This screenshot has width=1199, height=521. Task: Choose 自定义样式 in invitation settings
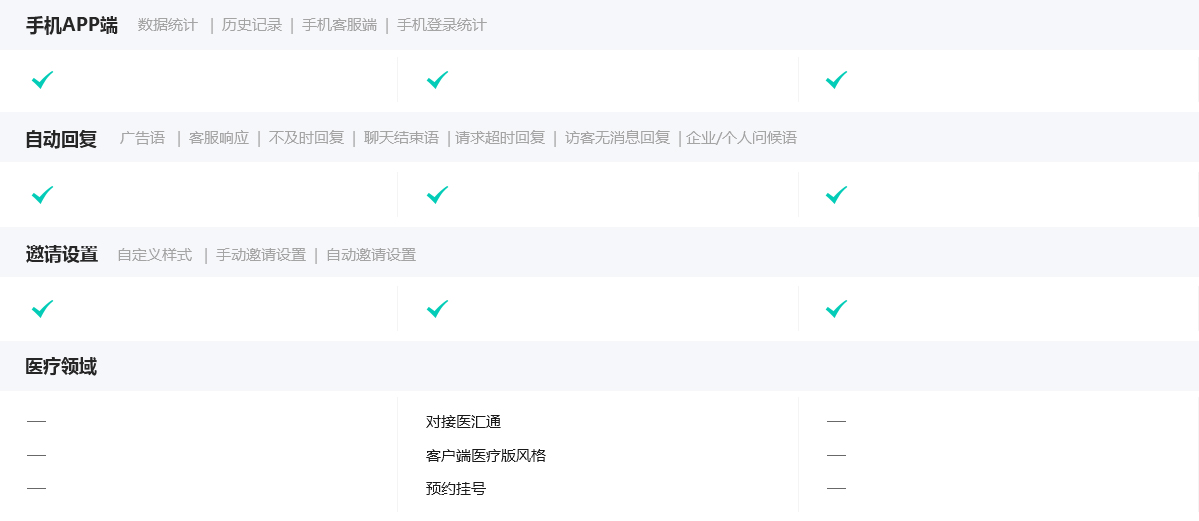[154, 255]
